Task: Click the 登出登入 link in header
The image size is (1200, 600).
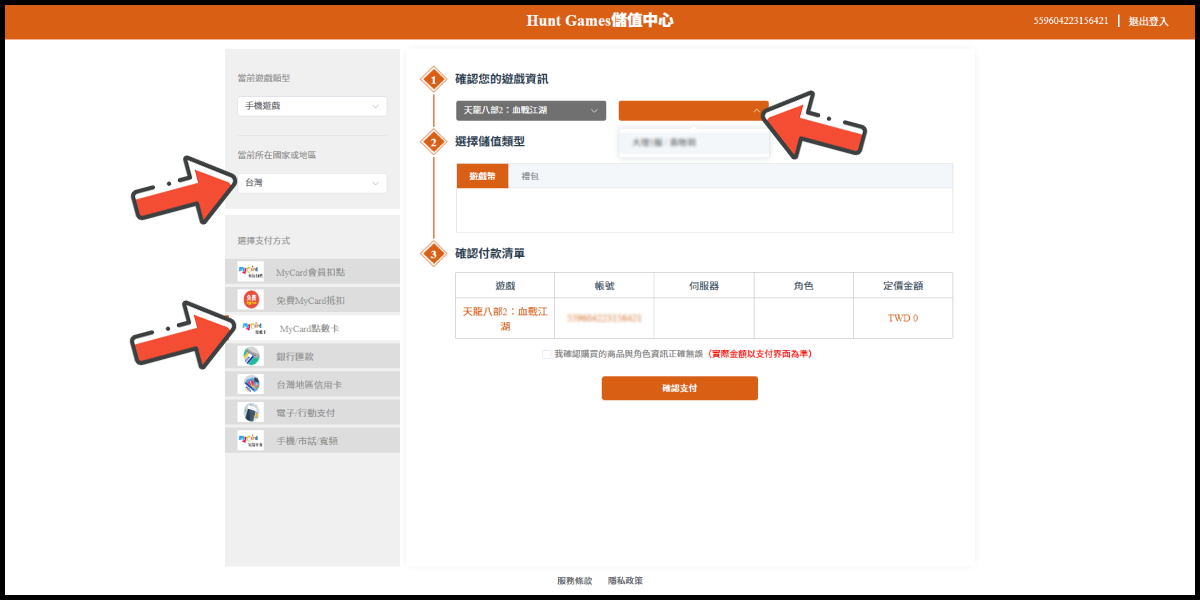Action: click(x=1148, y=21)
